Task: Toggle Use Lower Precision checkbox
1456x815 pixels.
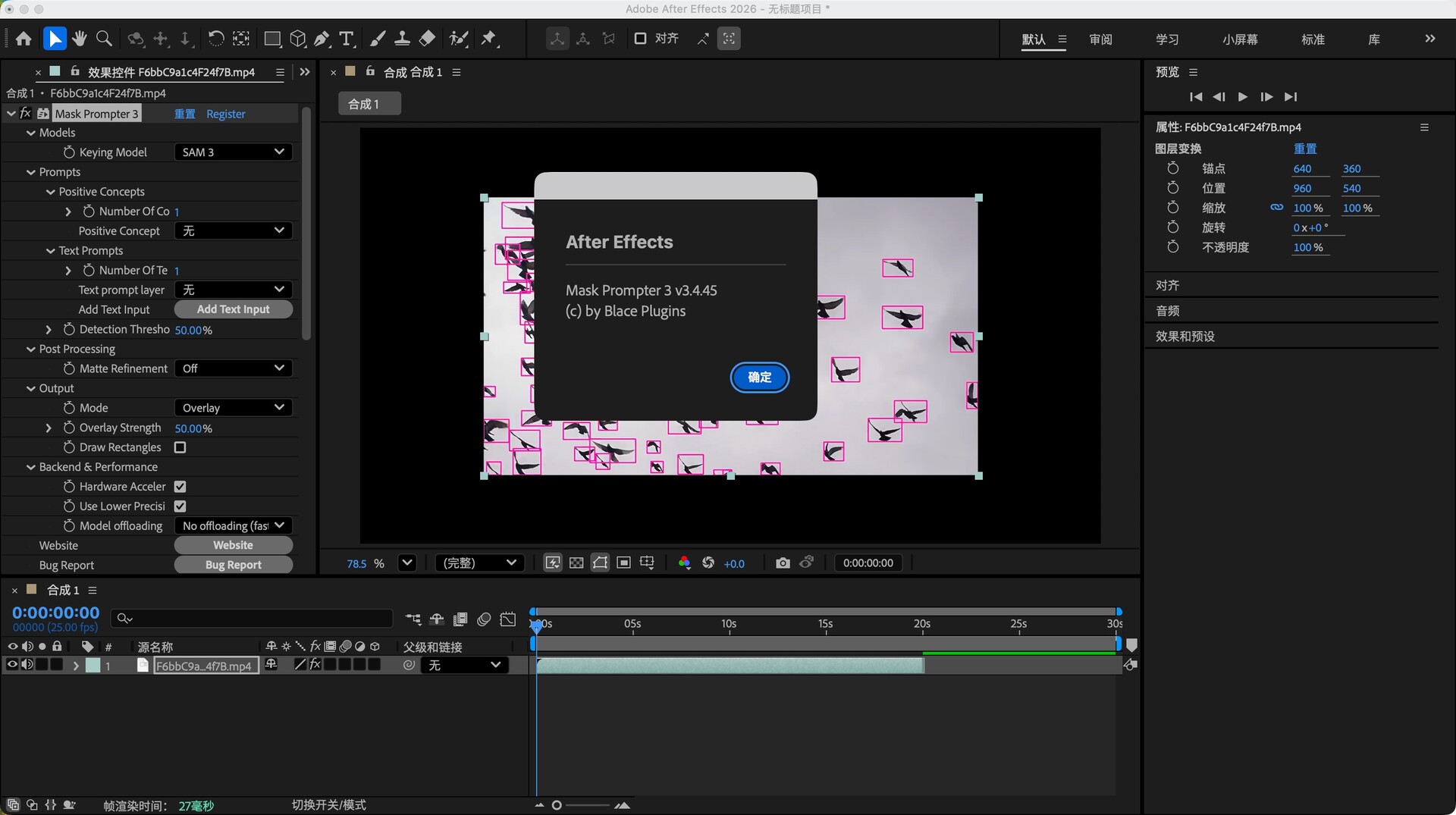Action: pyautogui.click(x=180, y=506)
